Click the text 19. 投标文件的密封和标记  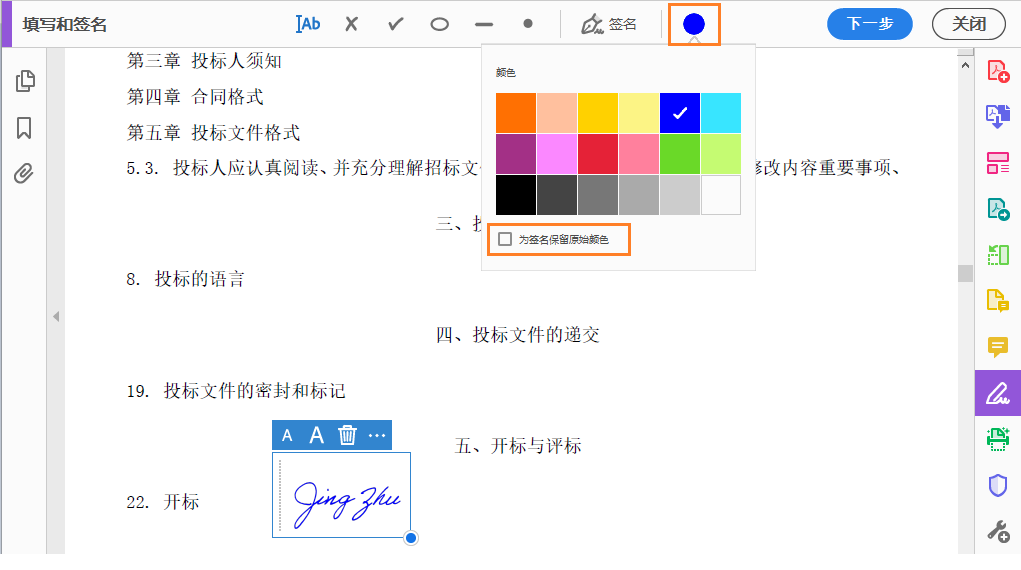(236, 391)
